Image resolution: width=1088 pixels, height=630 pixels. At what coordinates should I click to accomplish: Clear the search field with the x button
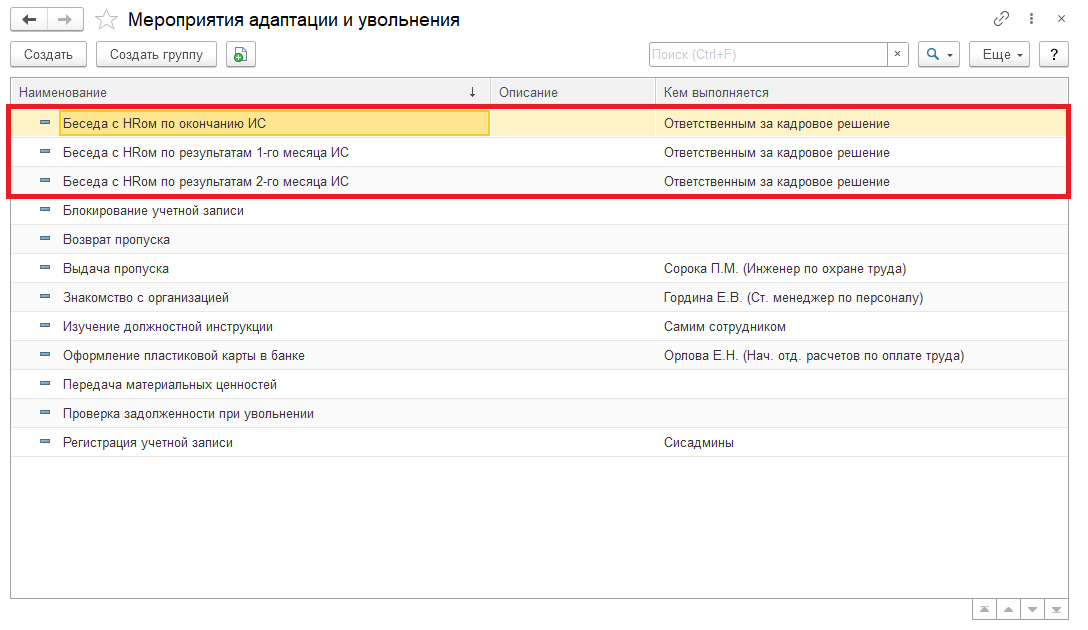coord(898,55)
